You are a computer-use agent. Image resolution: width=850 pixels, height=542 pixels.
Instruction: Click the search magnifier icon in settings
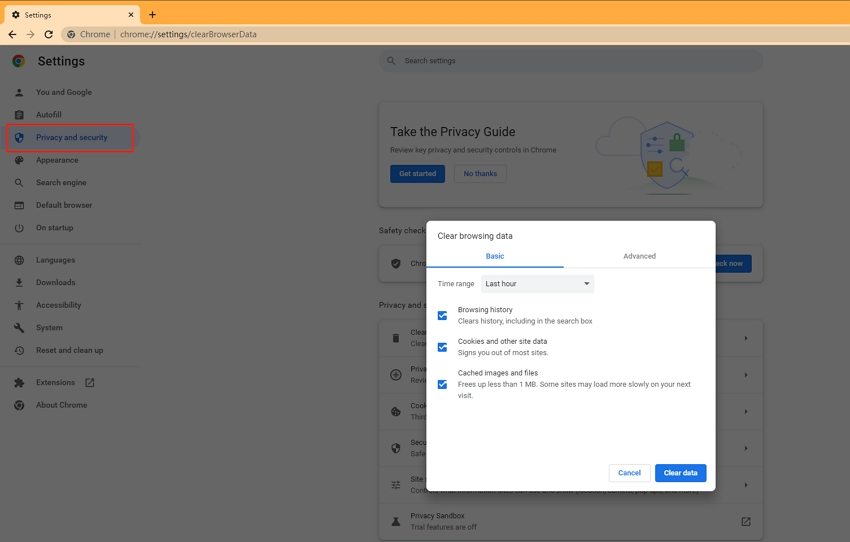pos(391,61)
